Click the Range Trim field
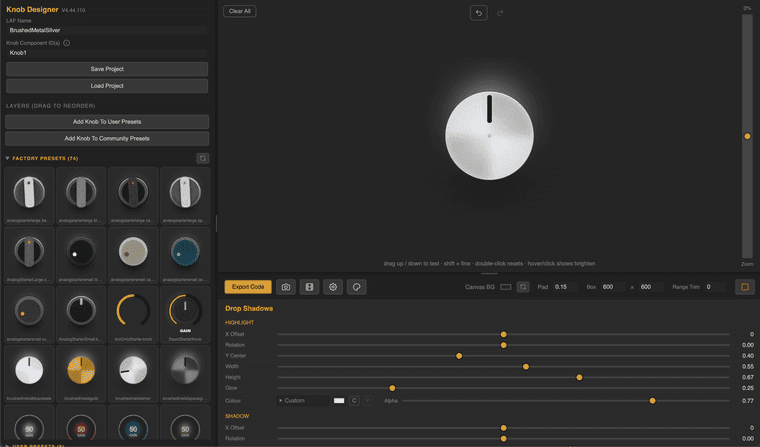Screen dimensions: 760x447 716,287
